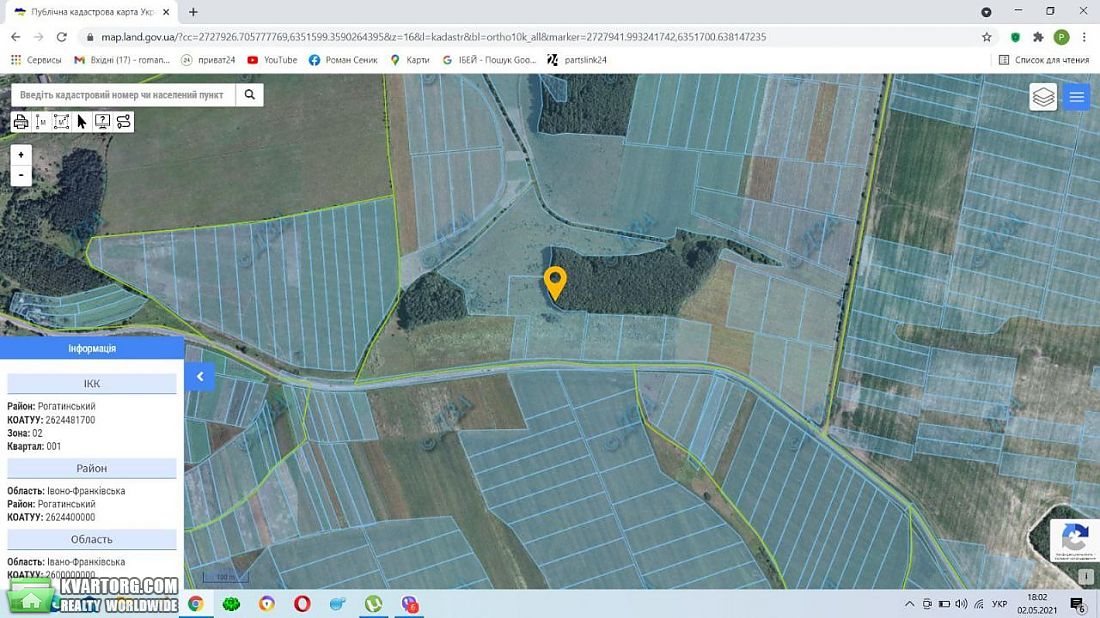Show hidden tray icons chevron

coord(909,604)
